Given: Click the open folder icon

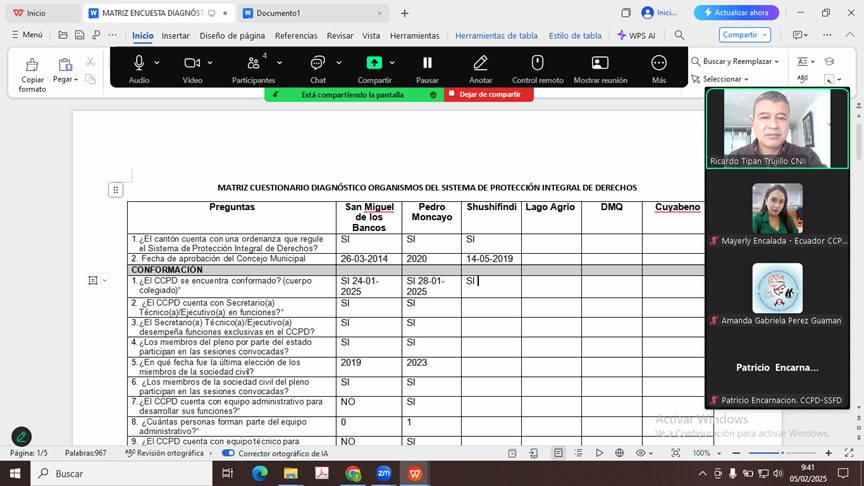Looking at the screenshot, I should coord(63,35).
